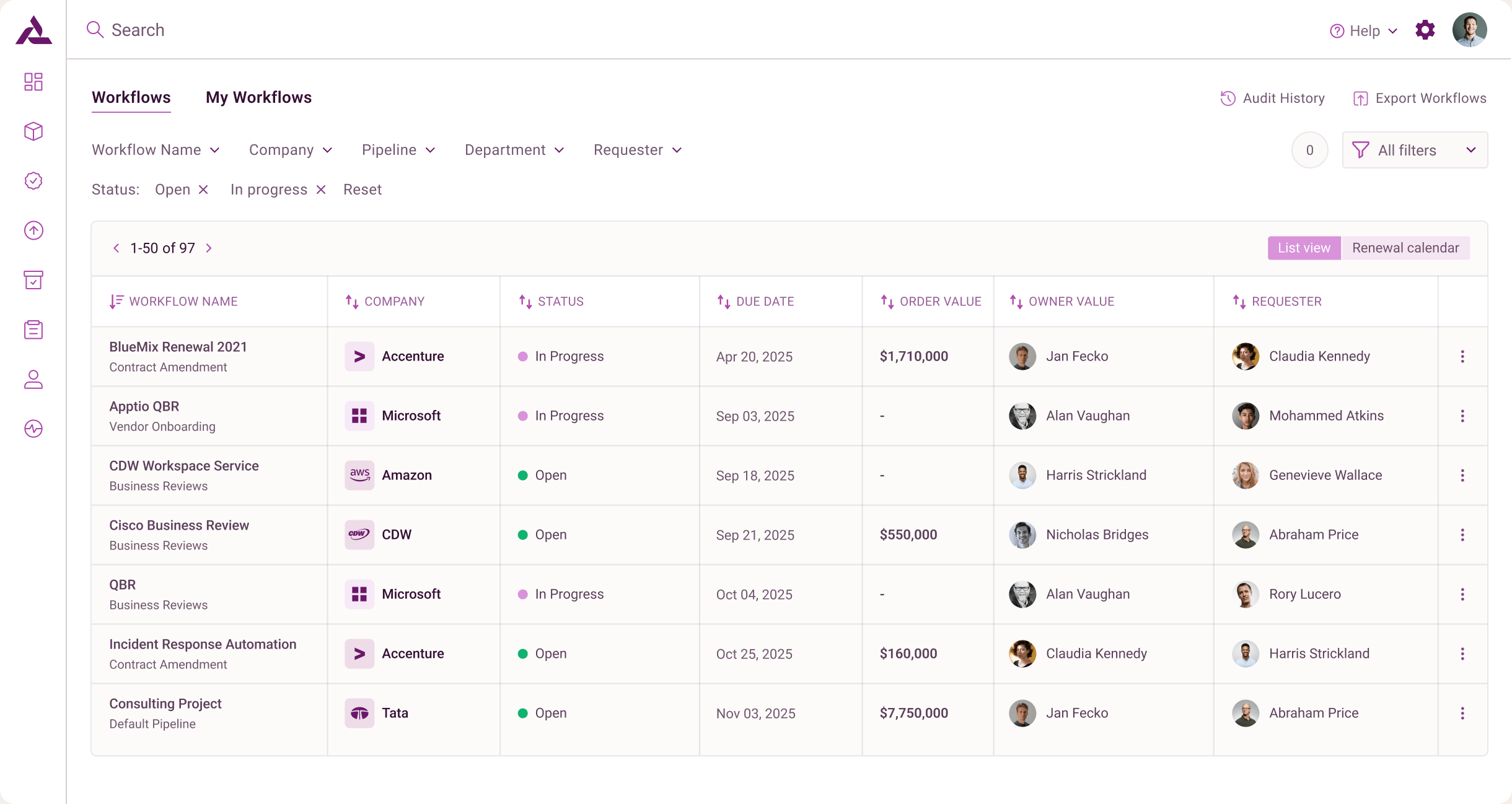The height and width of the screenshot is (804, 1512).
Task: Open BlueMix Renewal 2021 workflow
Action: click(178, 347)
